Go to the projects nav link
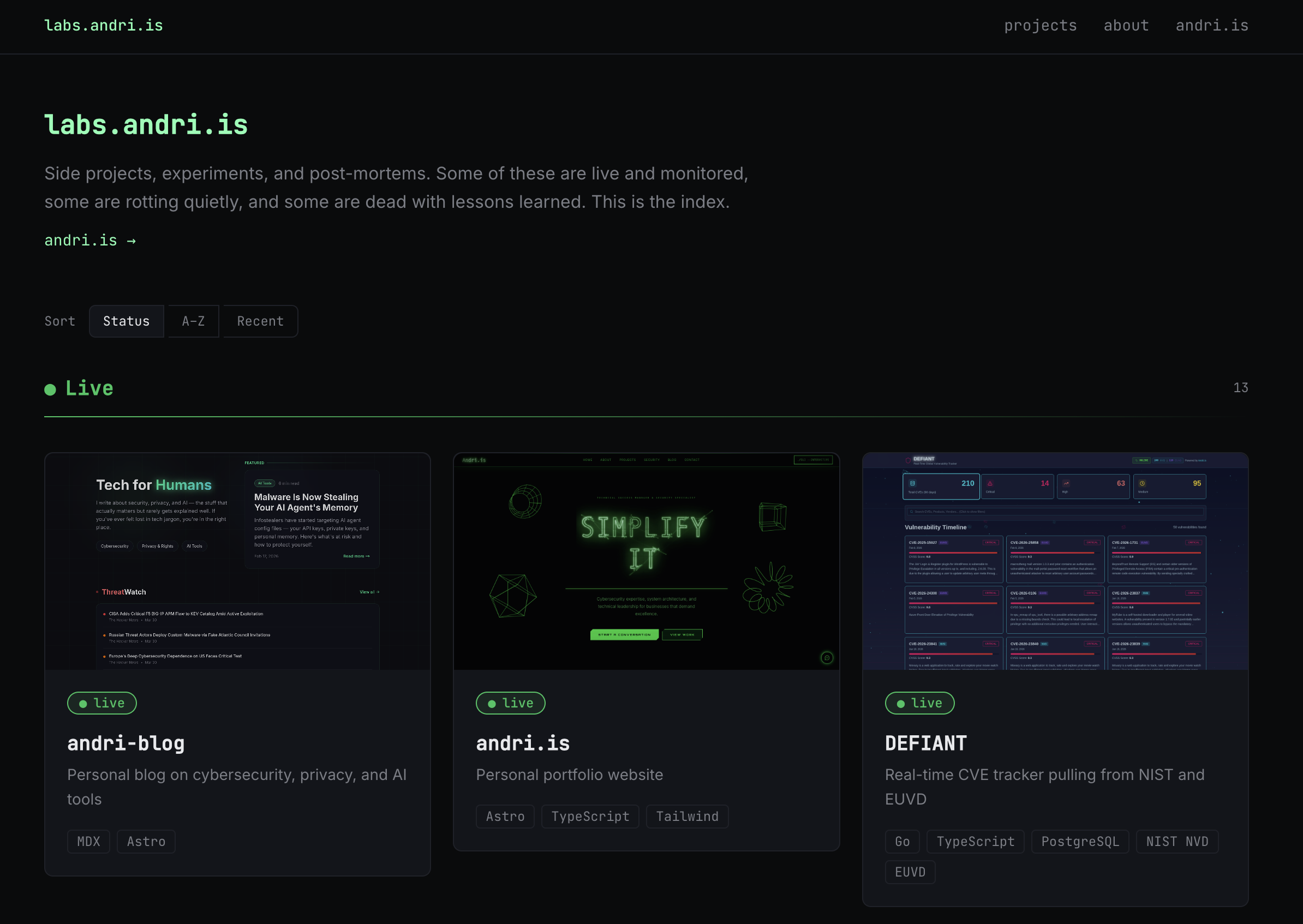The height and width of the screenshot is (924, 1303). 1040,26
